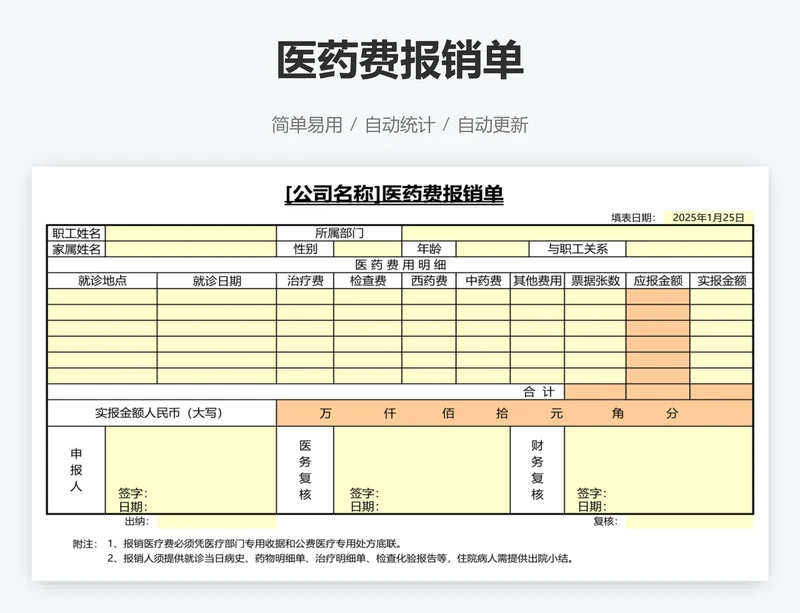Click note 2 about 就诊当日病史 and 出院小结
The image size is (800, 613).
pos(340,558)
